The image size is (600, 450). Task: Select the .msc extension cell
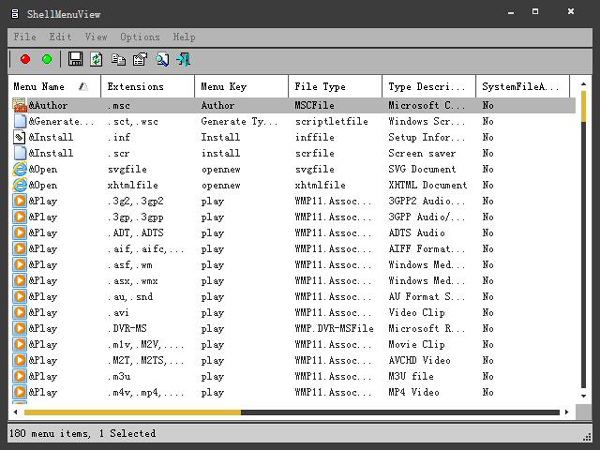[119, 106]
